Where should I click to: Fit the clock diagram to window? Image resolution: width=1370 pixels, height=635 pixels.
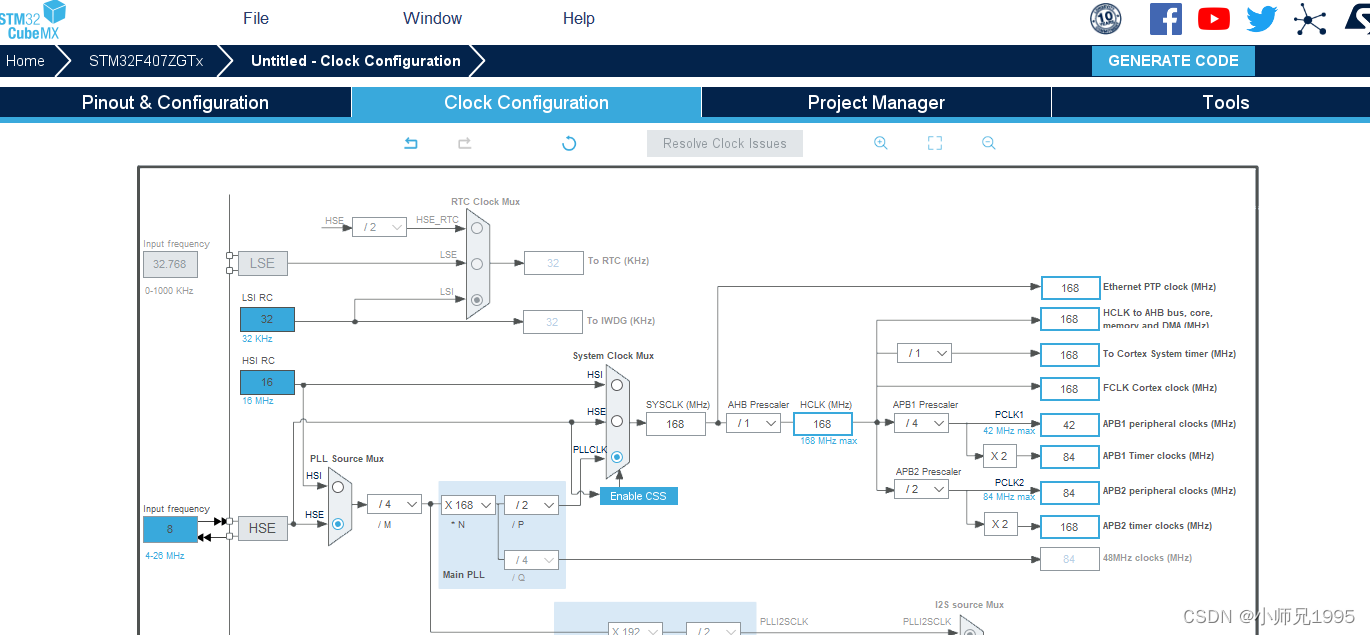(934, 143)
